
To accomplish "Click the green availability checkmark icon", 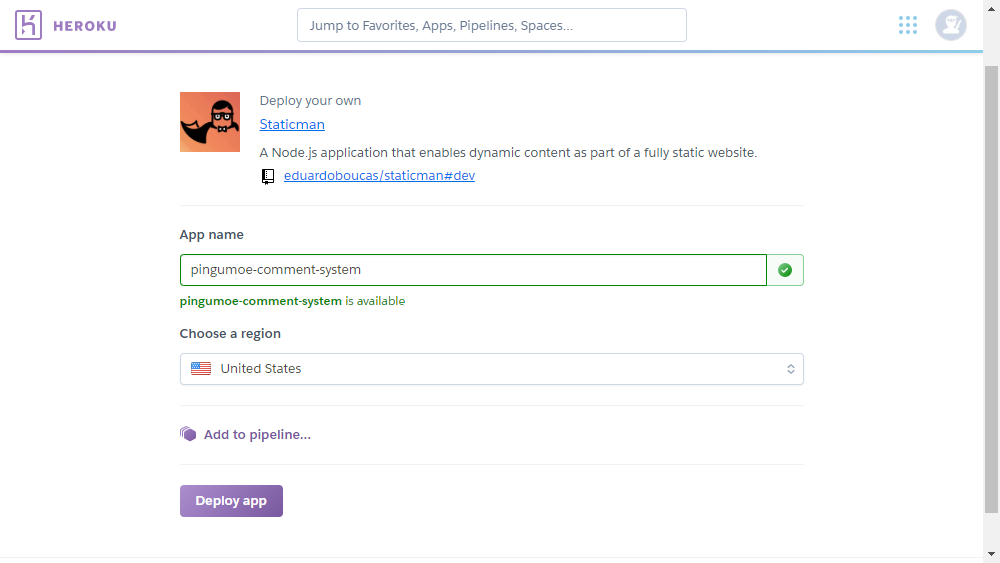I will coord(785,270).
